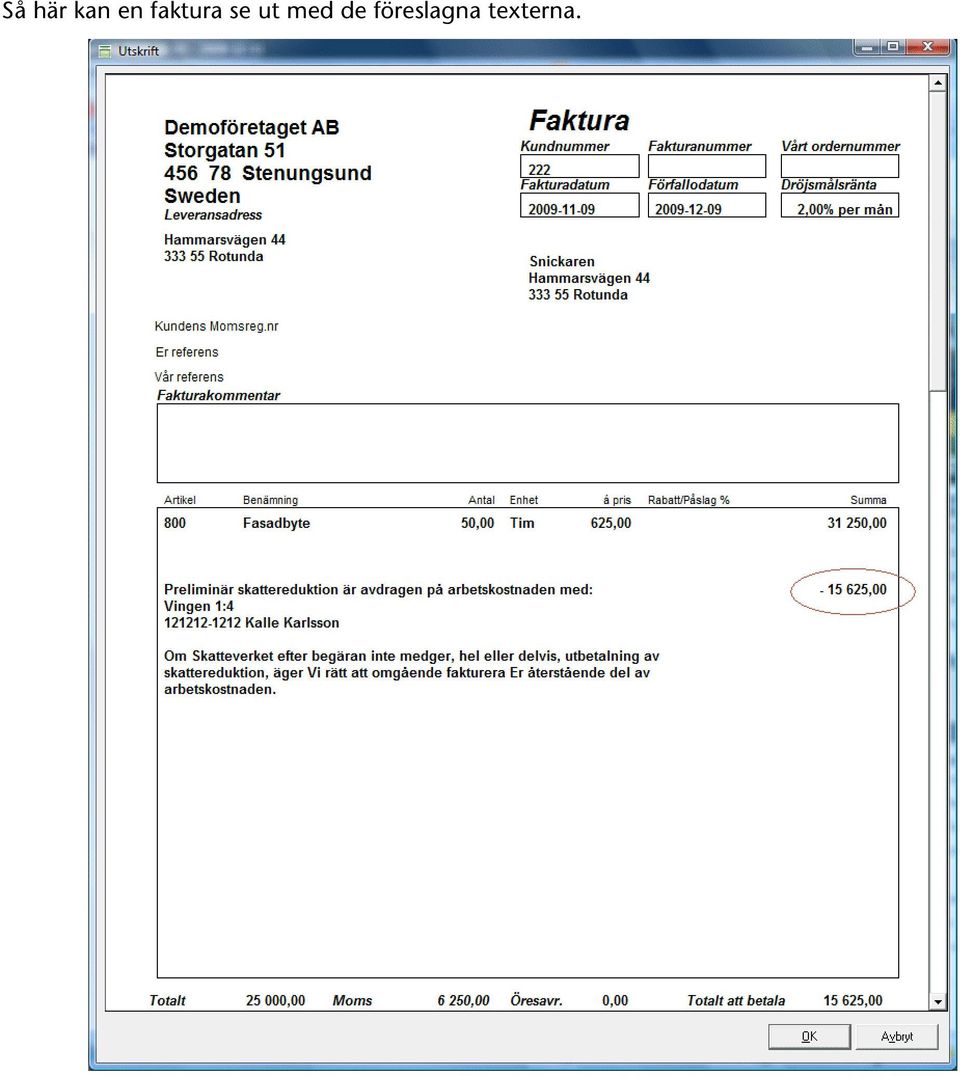The image size is (960, 1076).
Task: Click the Moms amount 6 250,00
Action: point(463,1001)
